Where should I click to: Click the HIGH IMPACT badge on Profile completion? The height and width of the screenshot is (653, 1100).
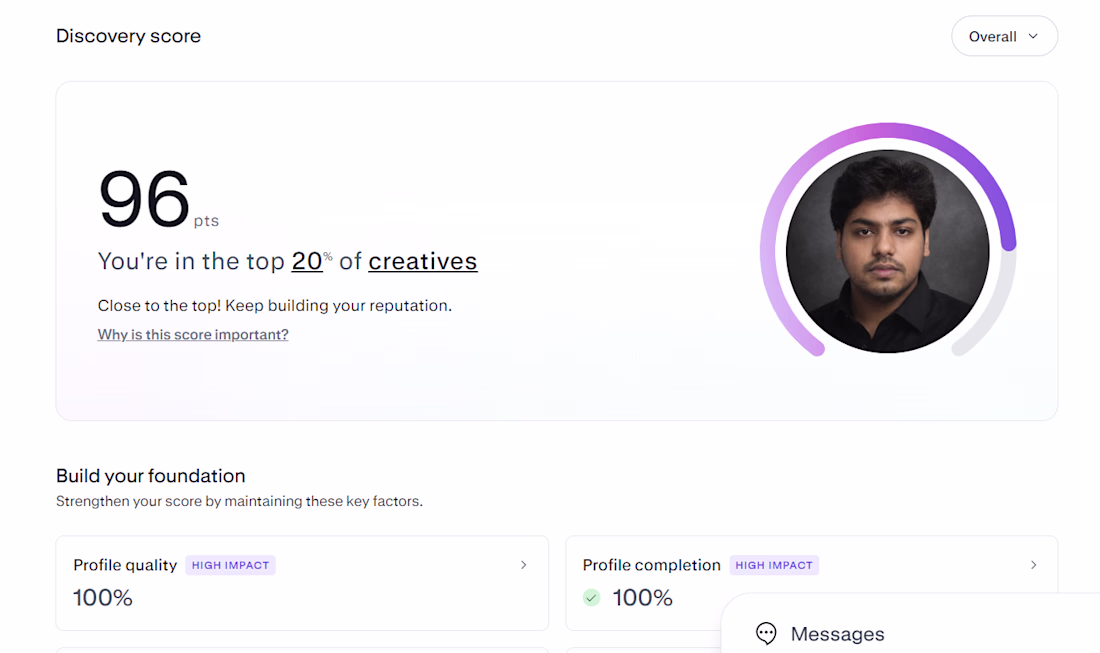click(x=774, y=565)
